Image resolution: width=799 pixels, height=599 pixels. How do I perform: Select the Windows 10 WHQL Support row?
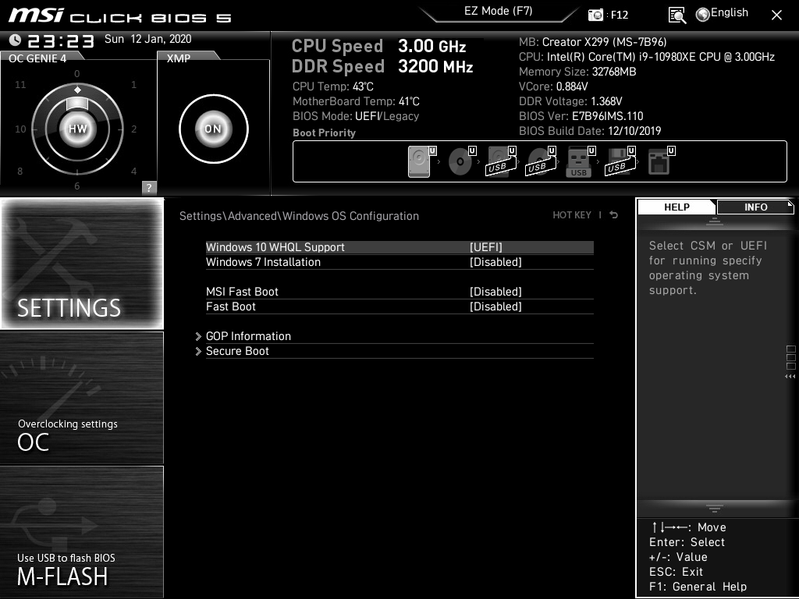tap(400, 247)
